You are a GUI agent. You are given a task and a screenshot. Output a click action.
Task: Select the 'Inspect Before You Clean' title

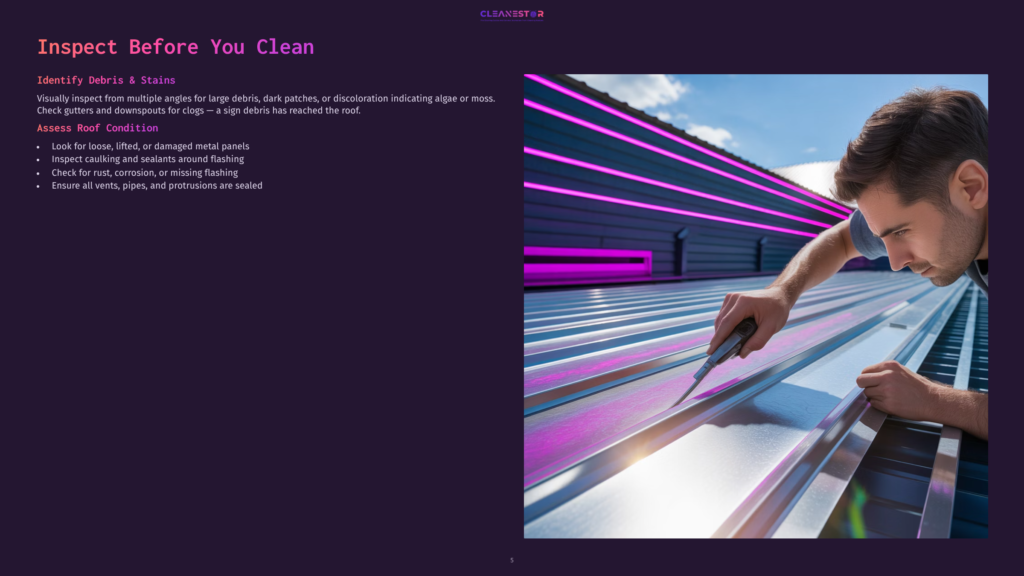[175, 47]
